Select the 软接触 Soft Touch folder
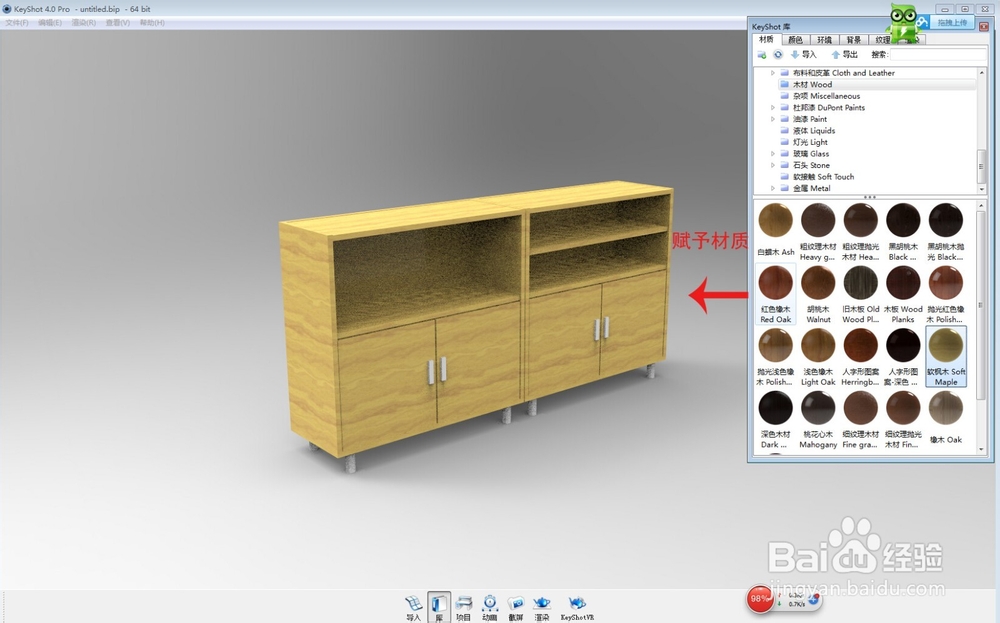1000x623 pixels. click(x=823, y=177)
